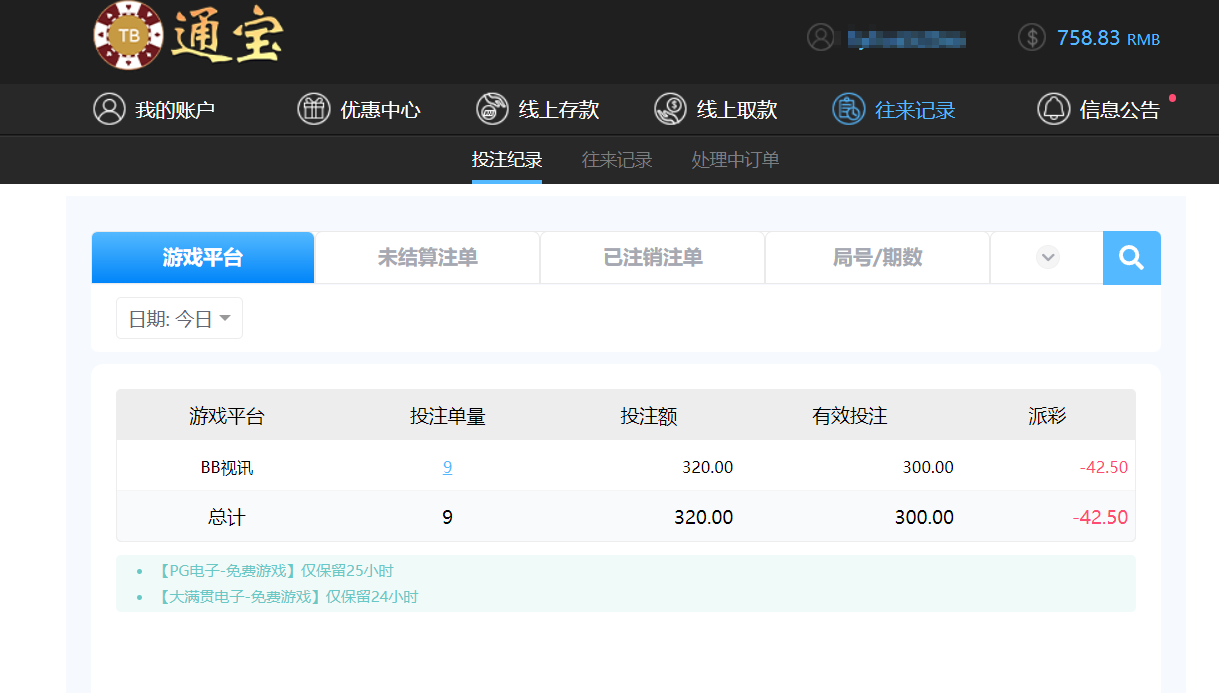The image size is (1219, 693).
Task: Switch to the 未结算注单 tab
Action: (x=426, y=257)
